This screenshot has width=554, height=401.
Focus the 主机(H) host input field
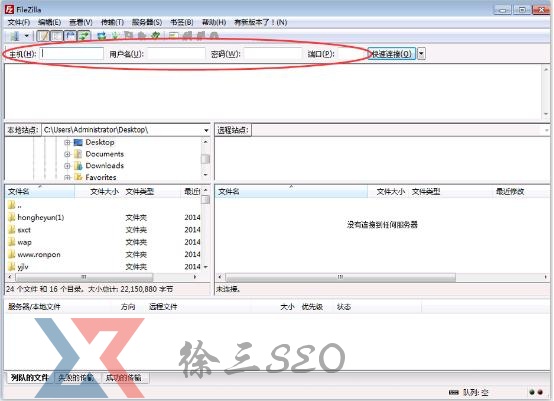tap(72, 54)
